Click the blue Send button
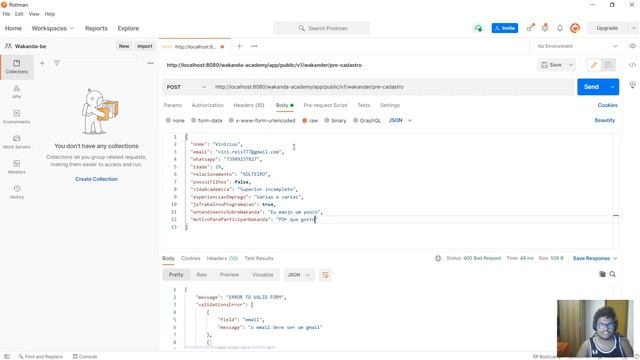 (591, 87)
